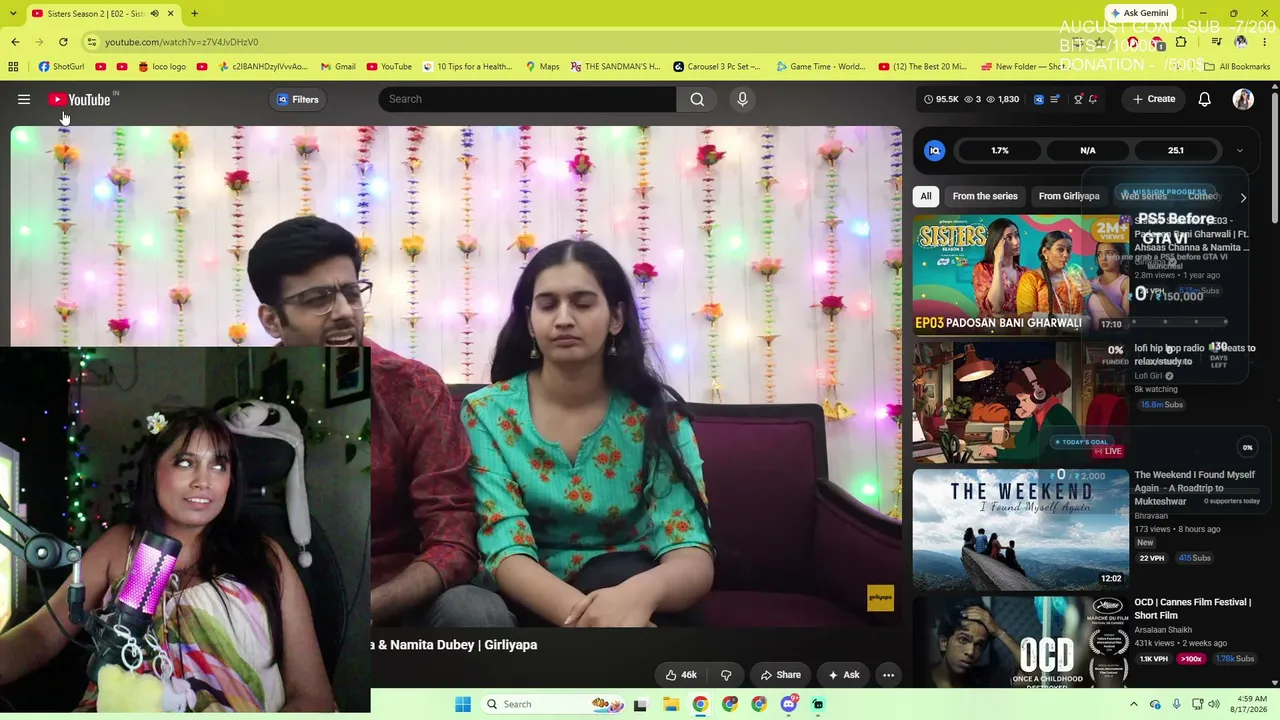Screen dimensions: 1280x720
Task: Share the video with Share button
Action: pos(780,675)
